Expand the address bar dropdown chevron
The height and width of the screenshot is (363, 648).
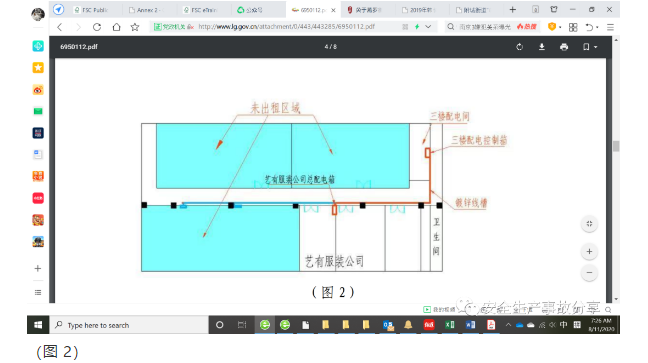pos(428,26)
